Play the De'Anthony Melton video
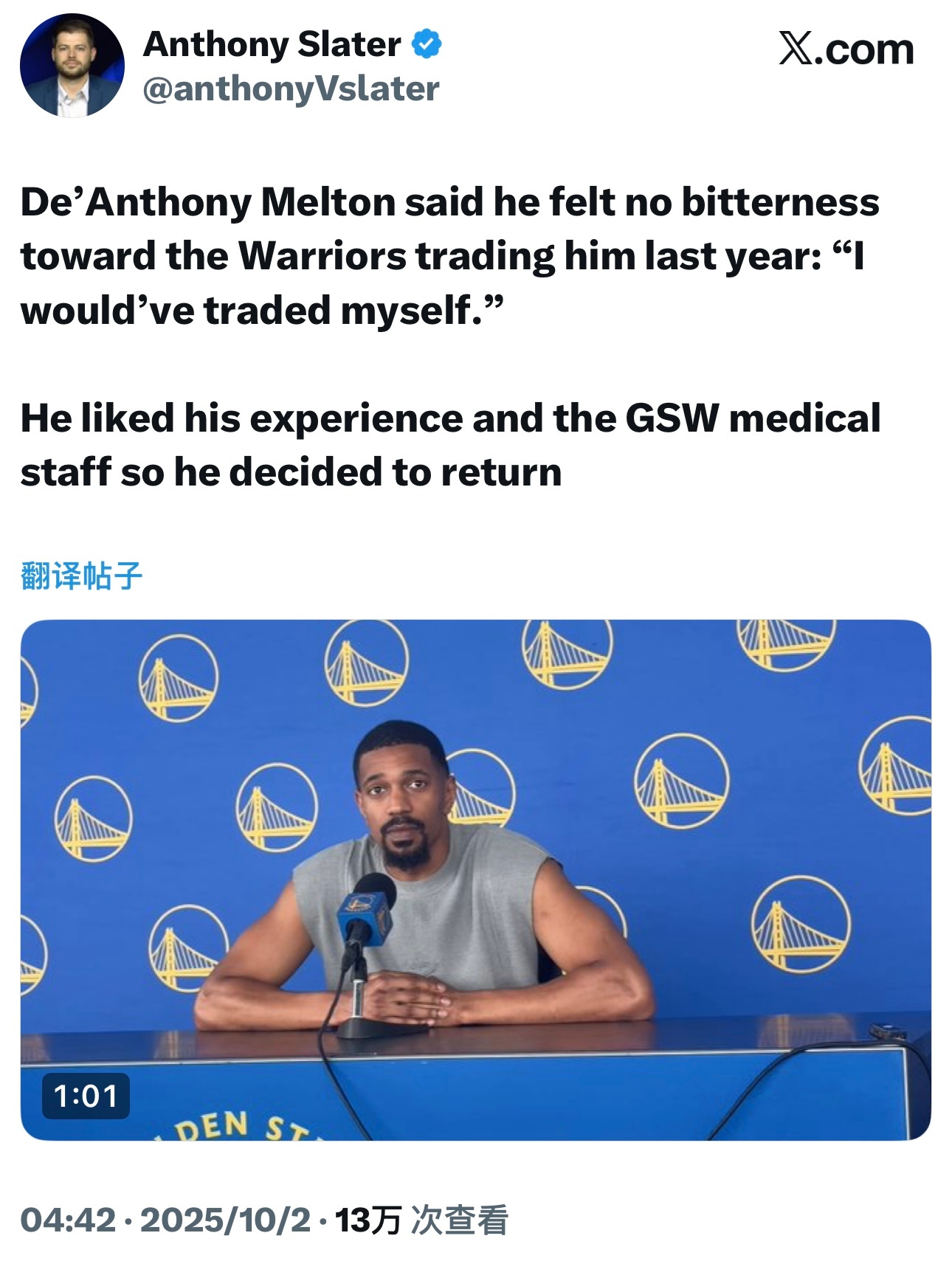Viewport: 952px width, 1261px height. click(x=475, y=880)
